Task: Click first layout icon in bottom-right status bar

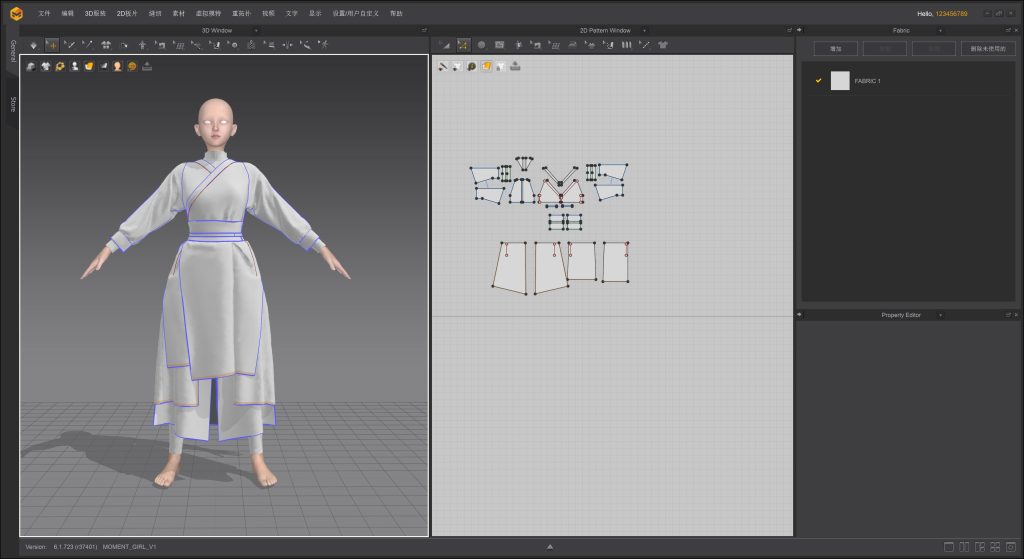Action: (949, 547)
